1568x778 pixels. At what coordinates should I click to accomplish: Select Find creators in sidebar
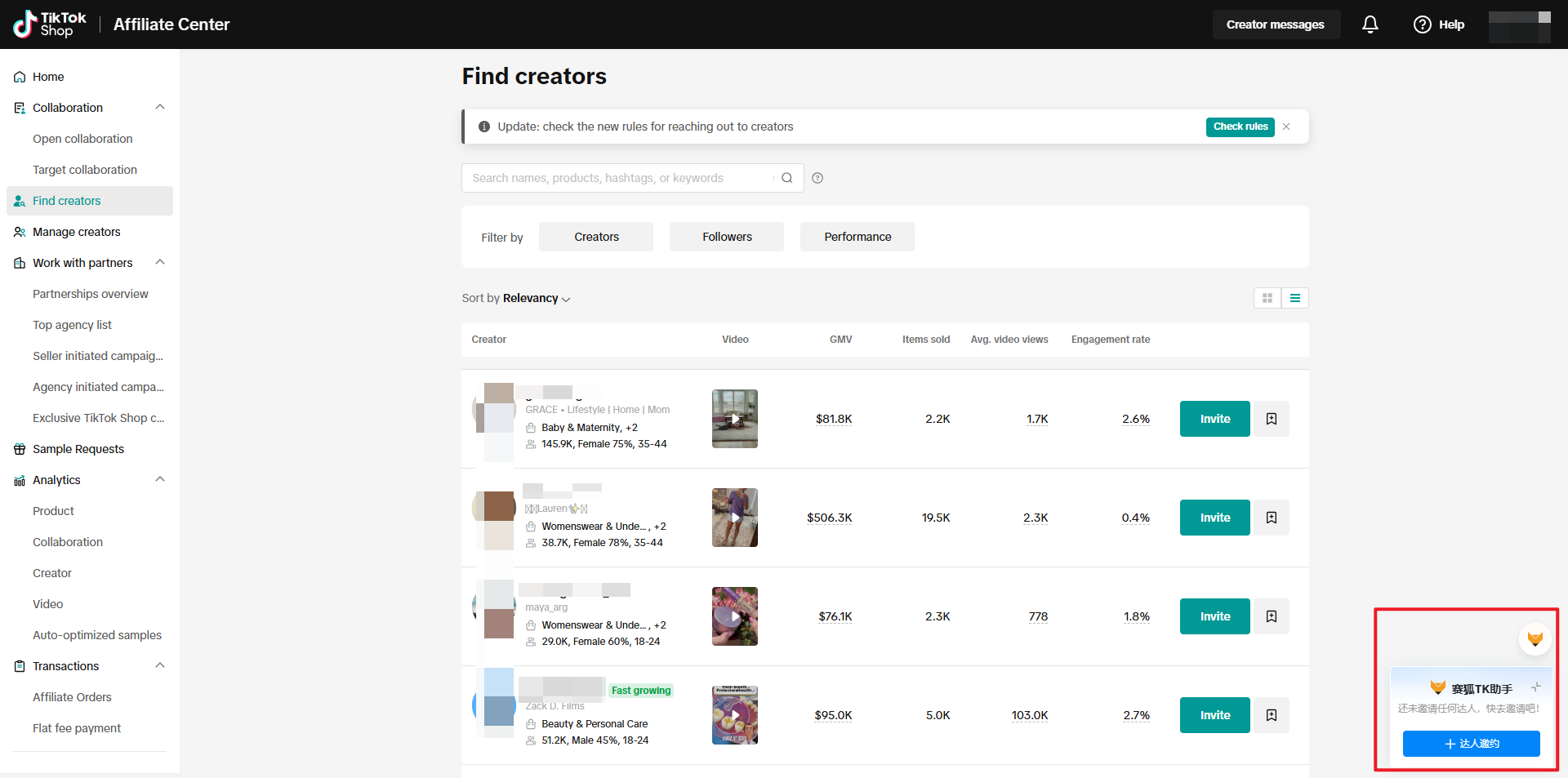90,201
